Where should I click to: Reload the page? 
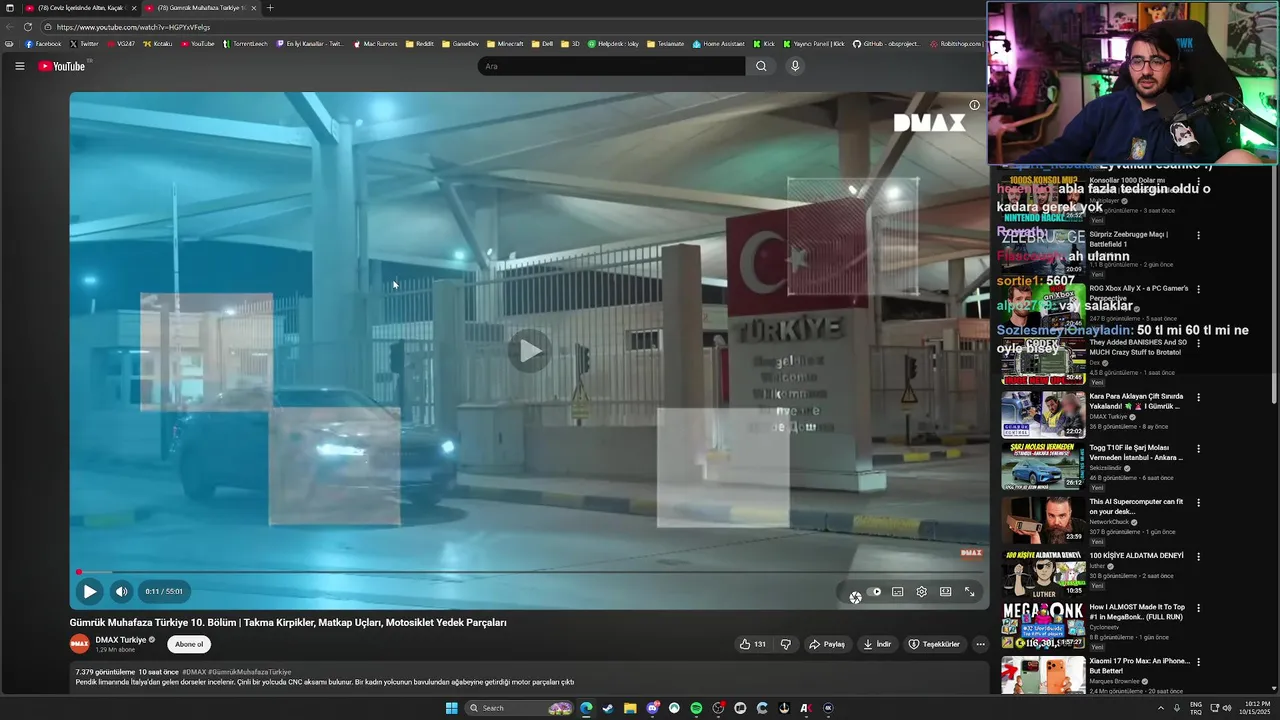[x=27, y=27]
